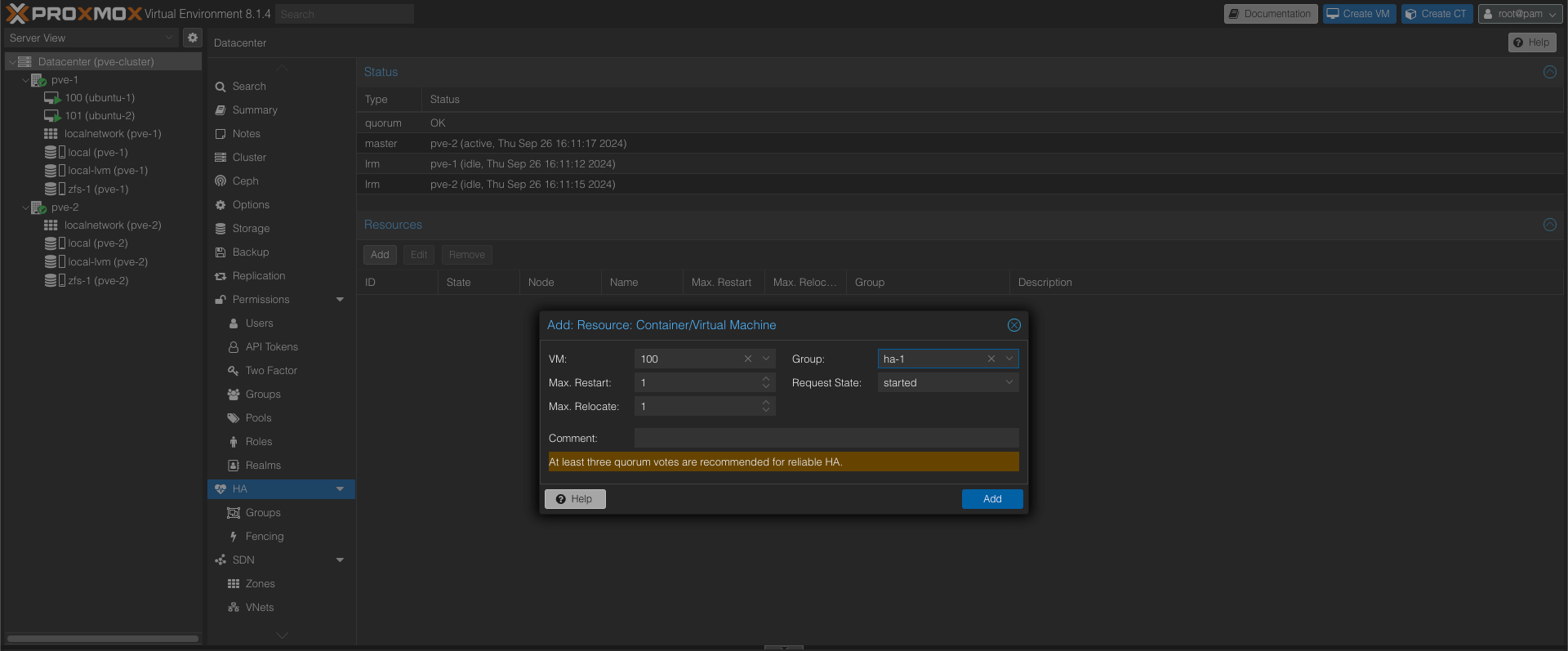Select local (pve-1) storage
The image size is (1568, 651).
[x=97, y=152]
